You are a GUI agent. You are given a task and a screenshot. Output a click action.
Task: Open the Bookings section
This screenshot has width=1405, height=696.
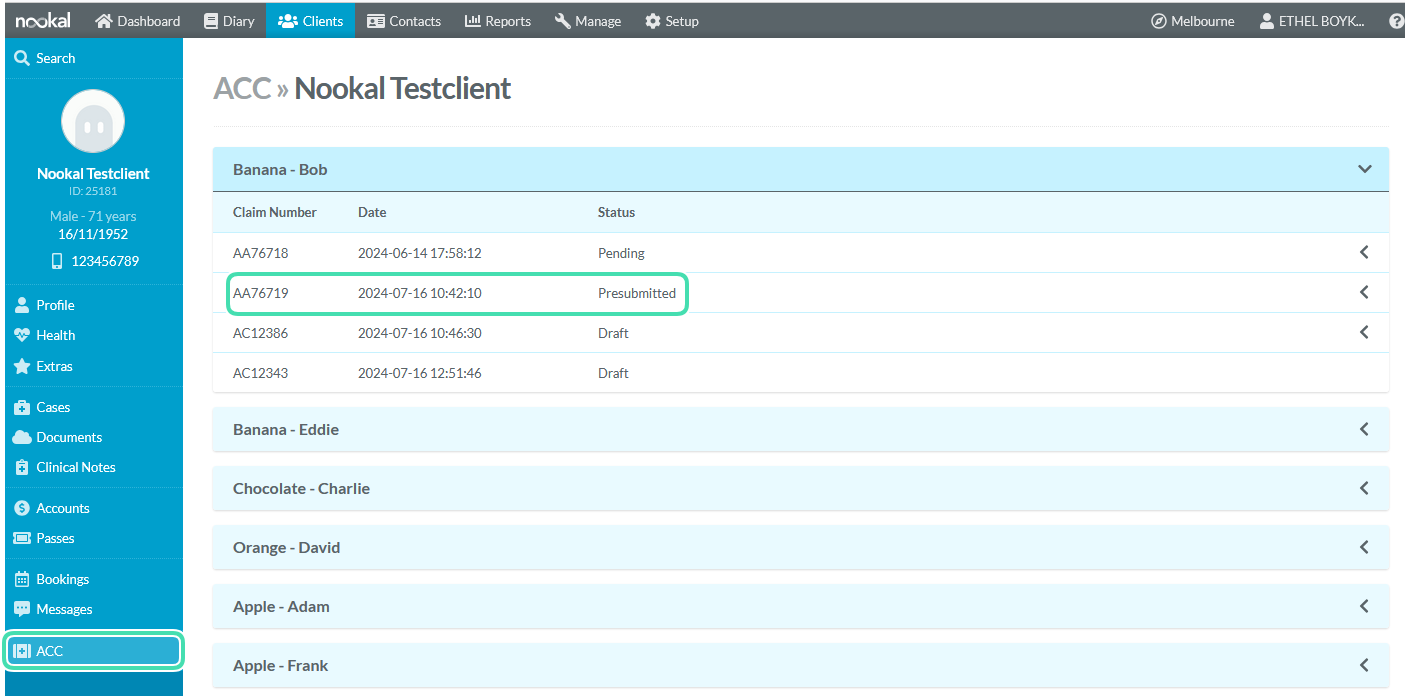pyautogui.click(x=92, y=579)
